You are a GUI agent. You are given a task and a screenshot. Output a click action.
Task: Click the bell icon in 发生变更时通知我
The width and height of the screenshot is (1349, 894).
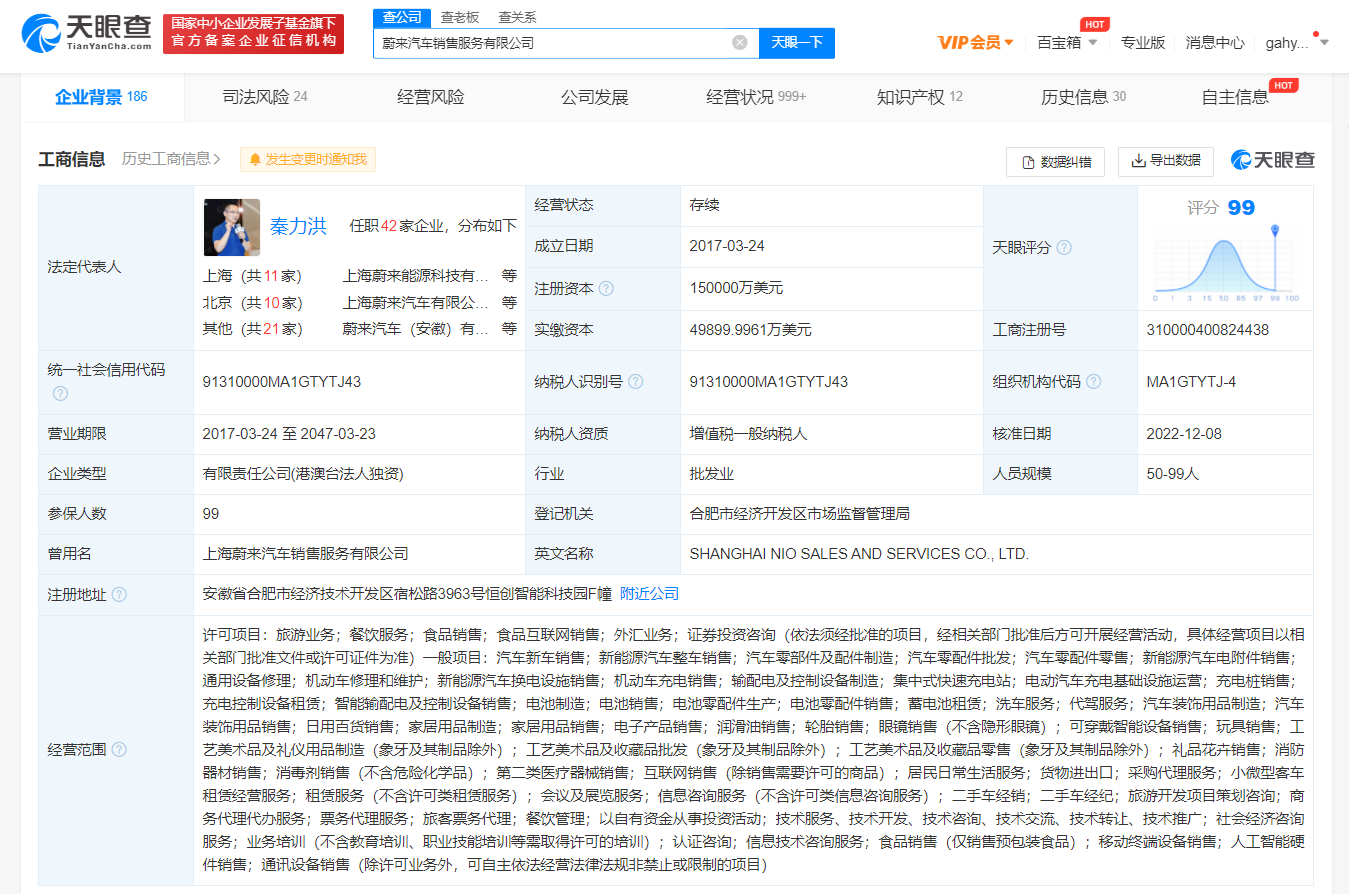(x=255, y=159)
